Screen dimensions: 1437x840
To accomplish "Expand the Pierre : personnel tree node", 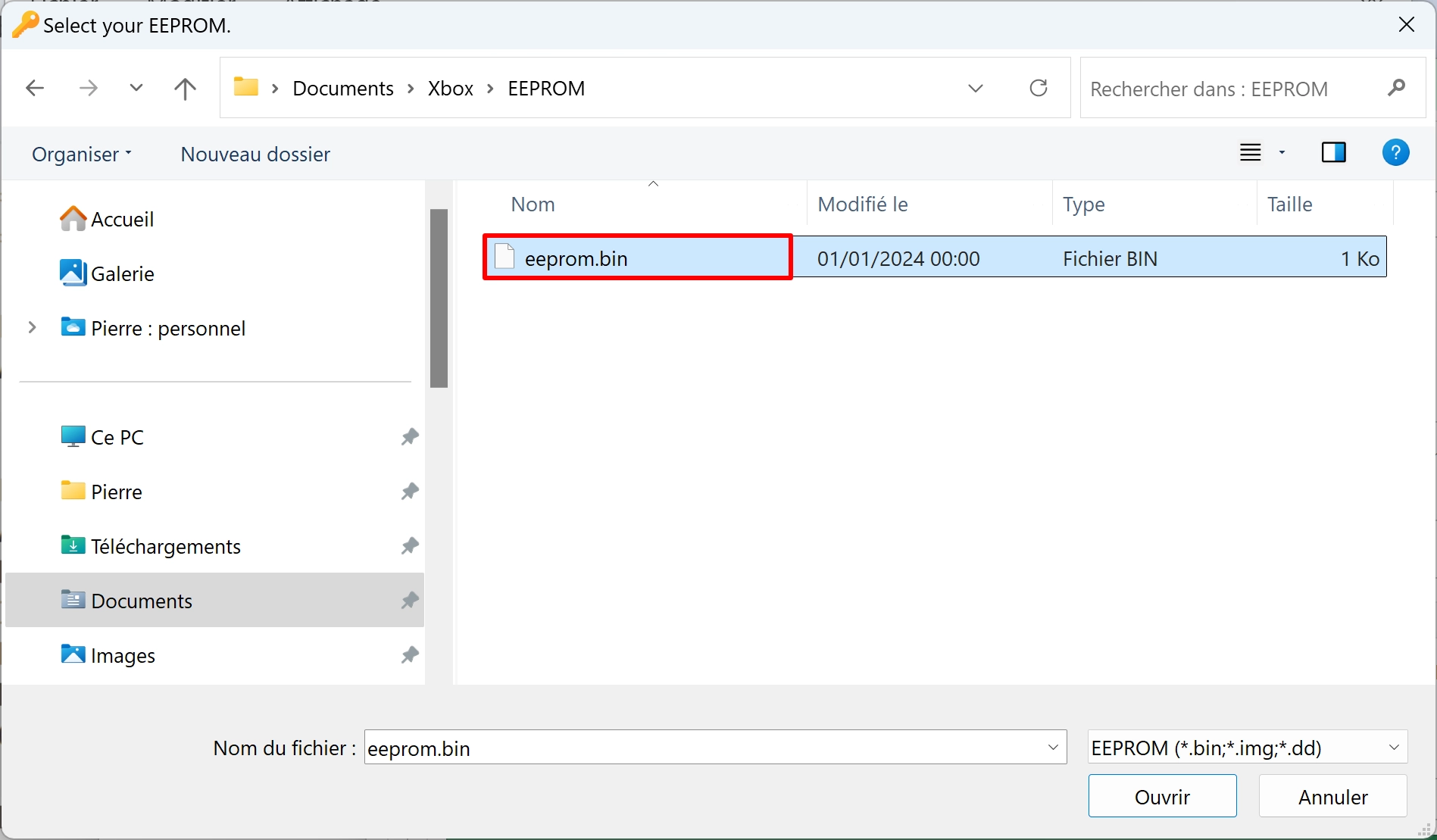I will pyautogui.click(x=32, y=327).
